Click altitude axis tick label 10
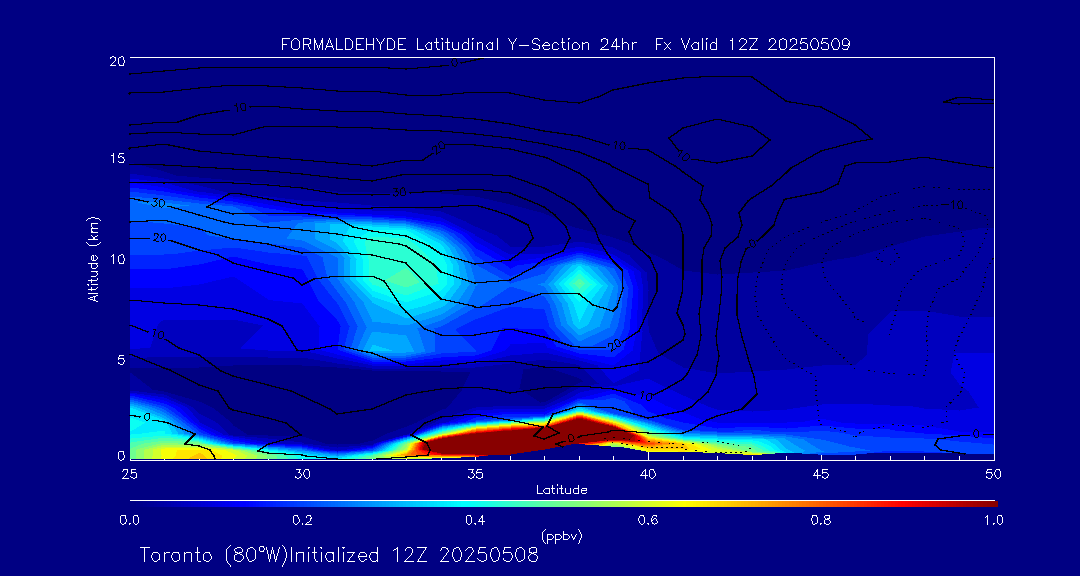 (116, 258)
